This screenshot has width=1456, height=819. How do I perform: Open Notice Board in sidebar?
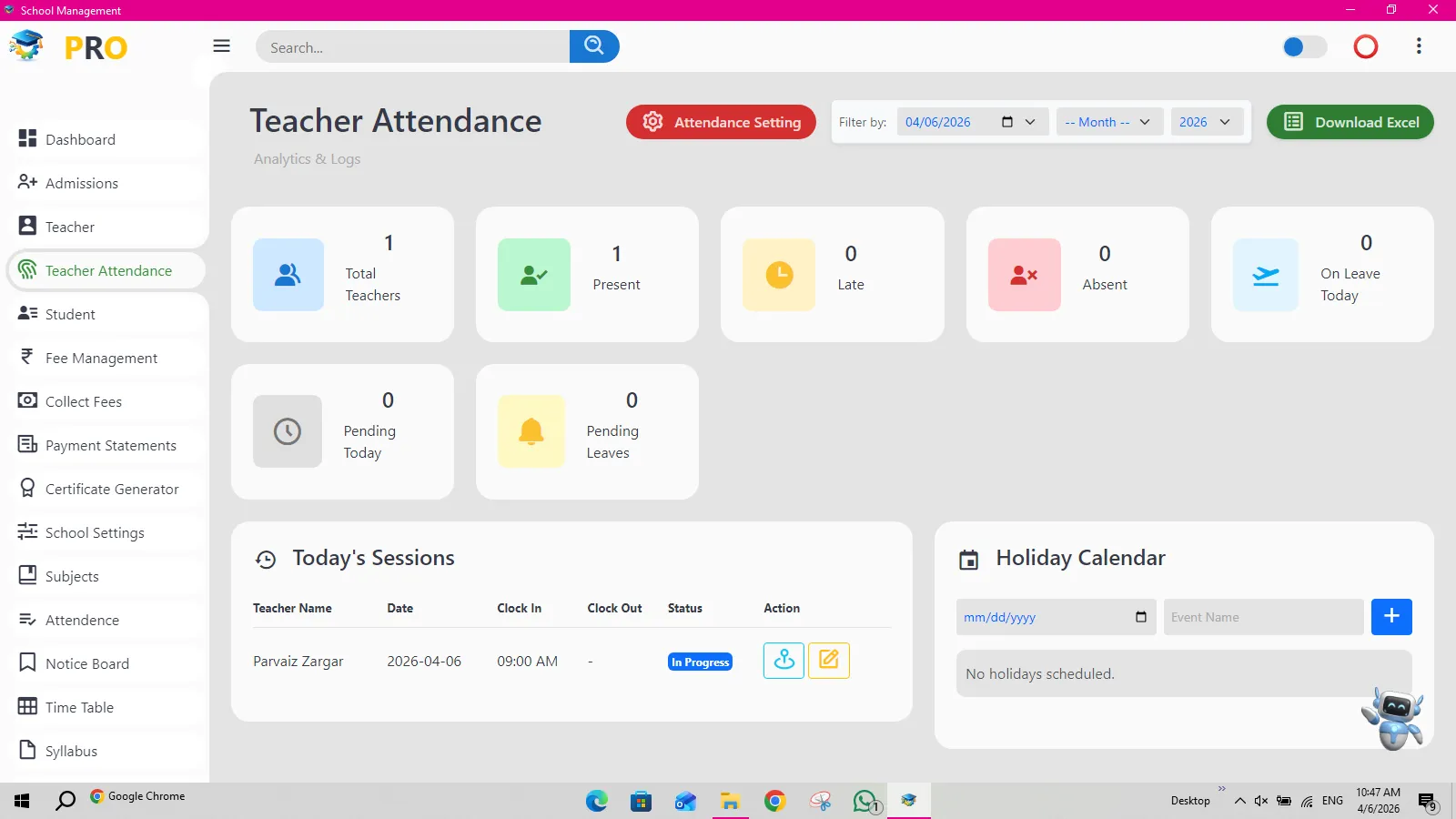click(107, 663)
